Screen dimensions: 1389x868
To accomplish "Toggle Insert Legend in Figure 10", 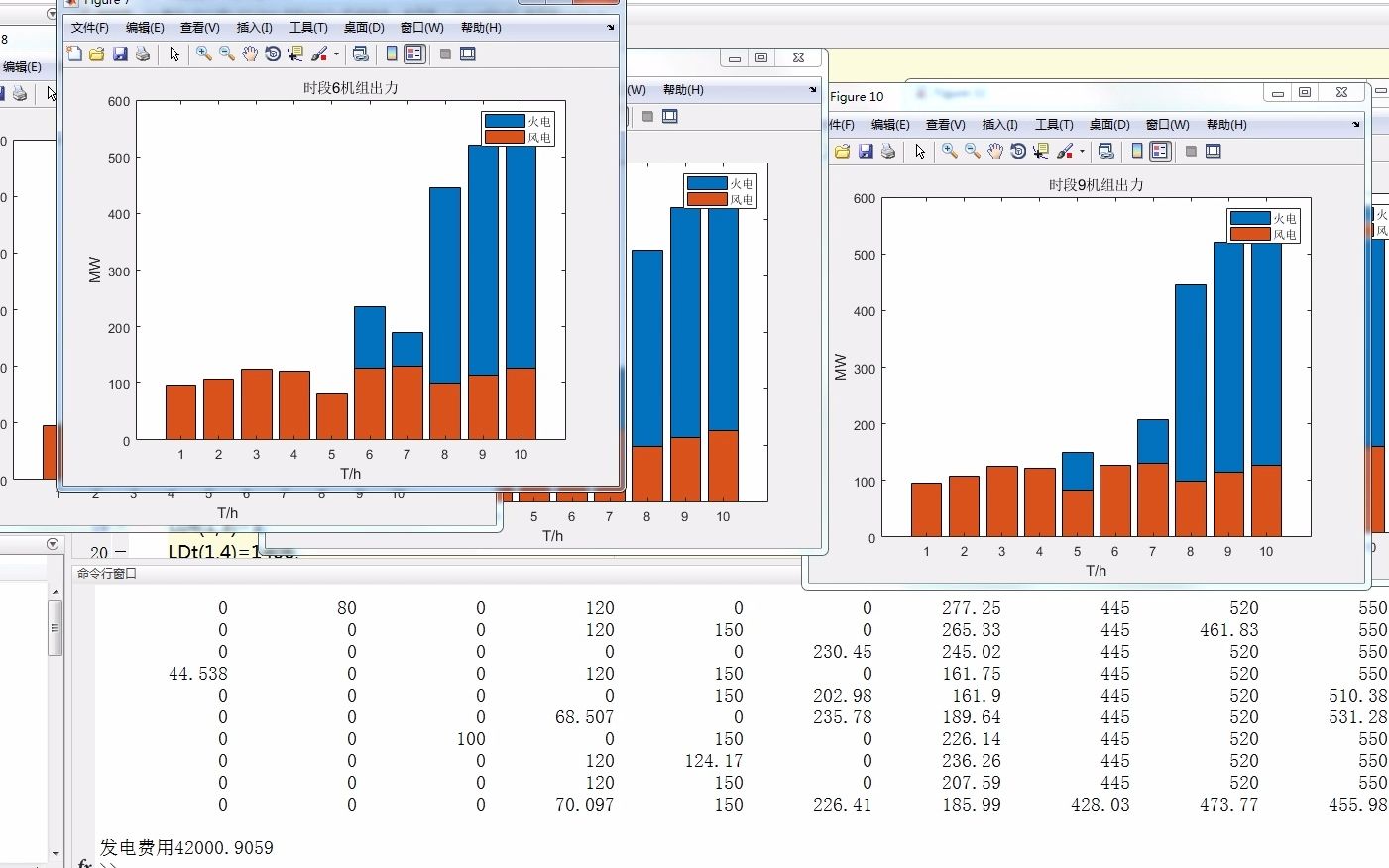I will pos(1160,151).
